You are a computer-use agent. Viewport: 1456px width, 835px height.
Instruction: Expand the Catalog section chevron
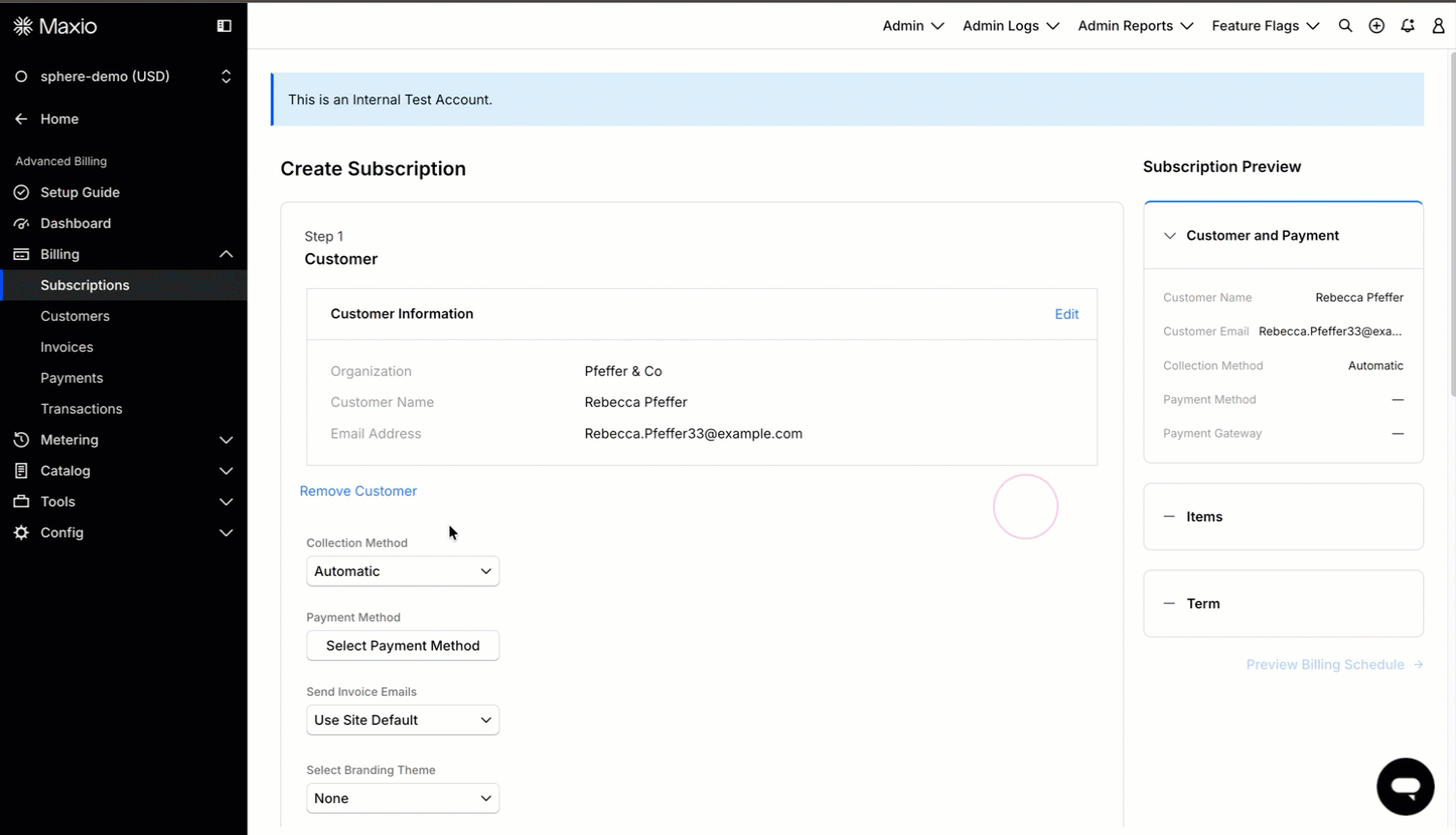(x=226, y=471)
